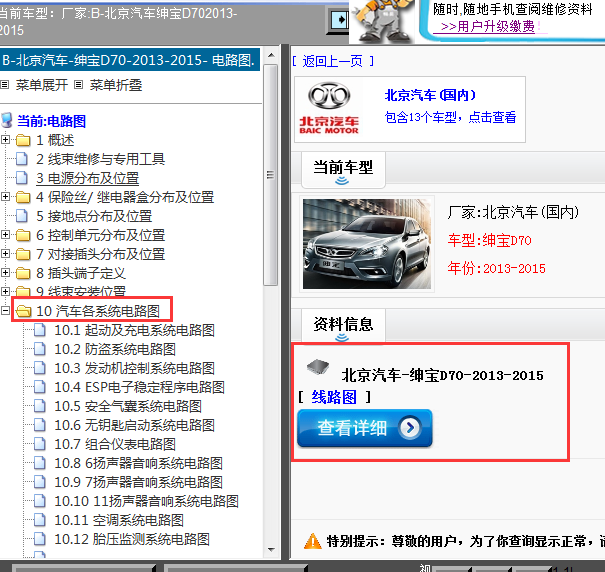Expand '4 保险丝/继电器盒分布及位置' node
This screenshot has width=605, height=572.
pos(5,196)
